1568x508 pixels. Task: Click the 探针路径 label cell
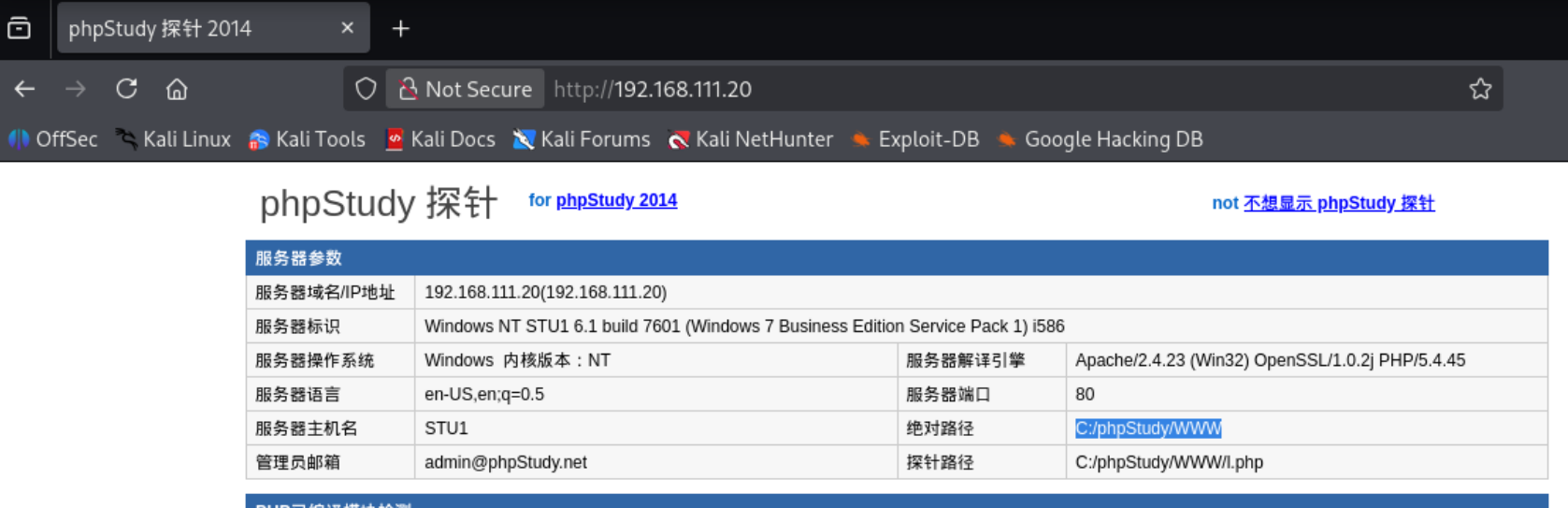(982, 462)
